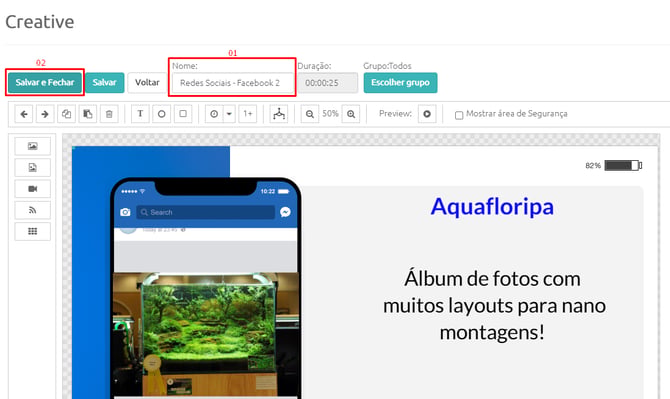The width and height of the screenshot is (670, 399).
Task: Paste element using clipboard icon
Action: (x=88, y=114)
